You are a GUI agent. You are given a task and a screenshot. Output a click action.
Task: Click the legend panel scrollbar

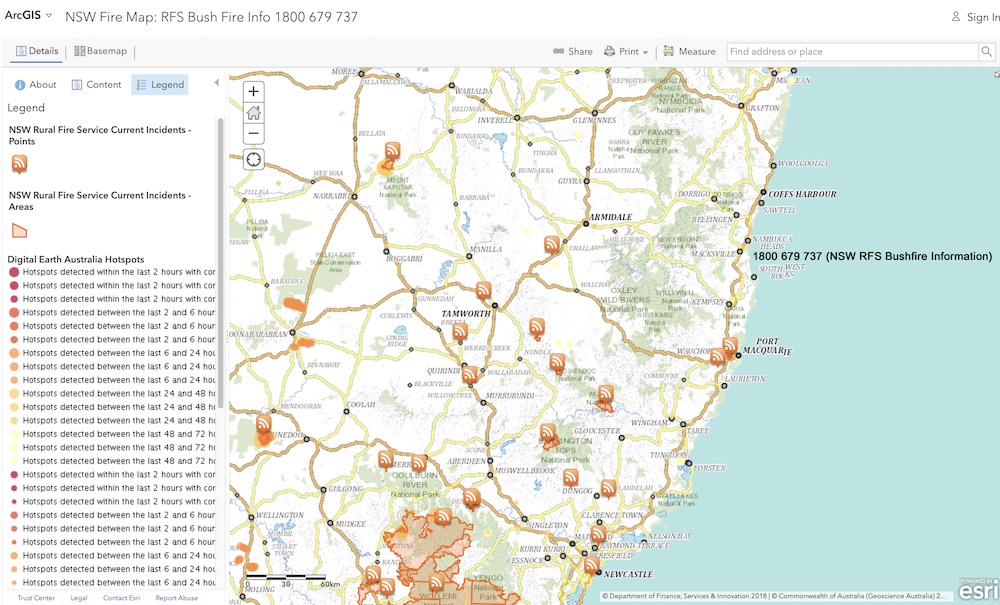click(x=221, y=263)
